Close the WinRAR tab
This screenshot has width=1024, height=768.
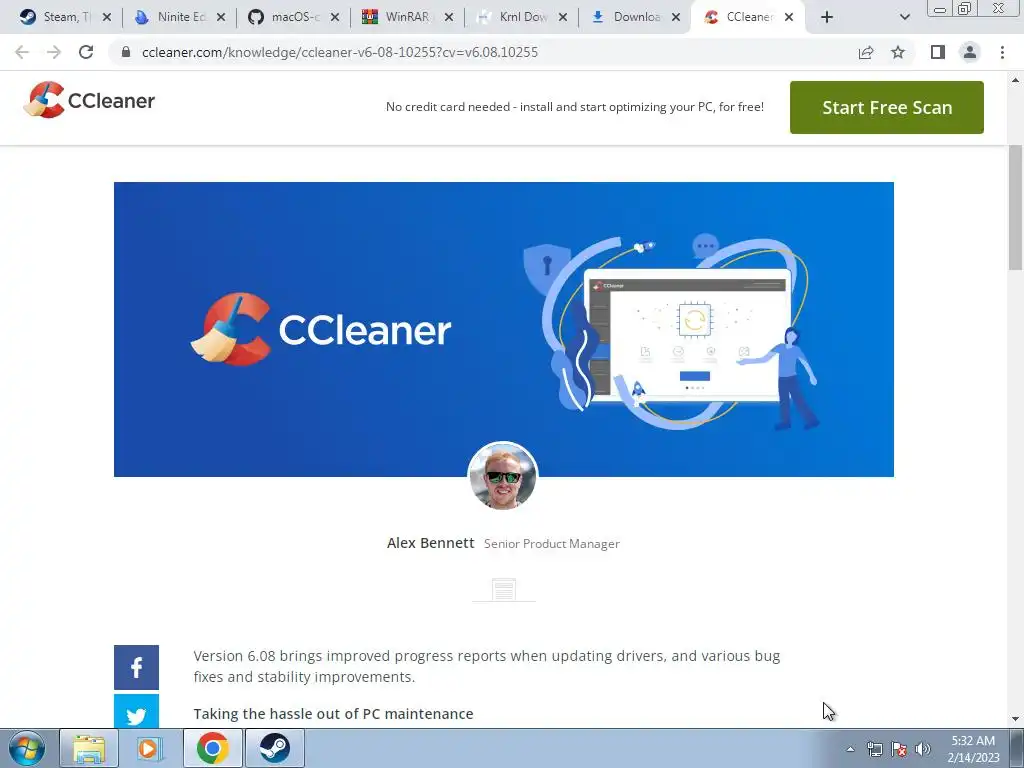click(449, 17)
